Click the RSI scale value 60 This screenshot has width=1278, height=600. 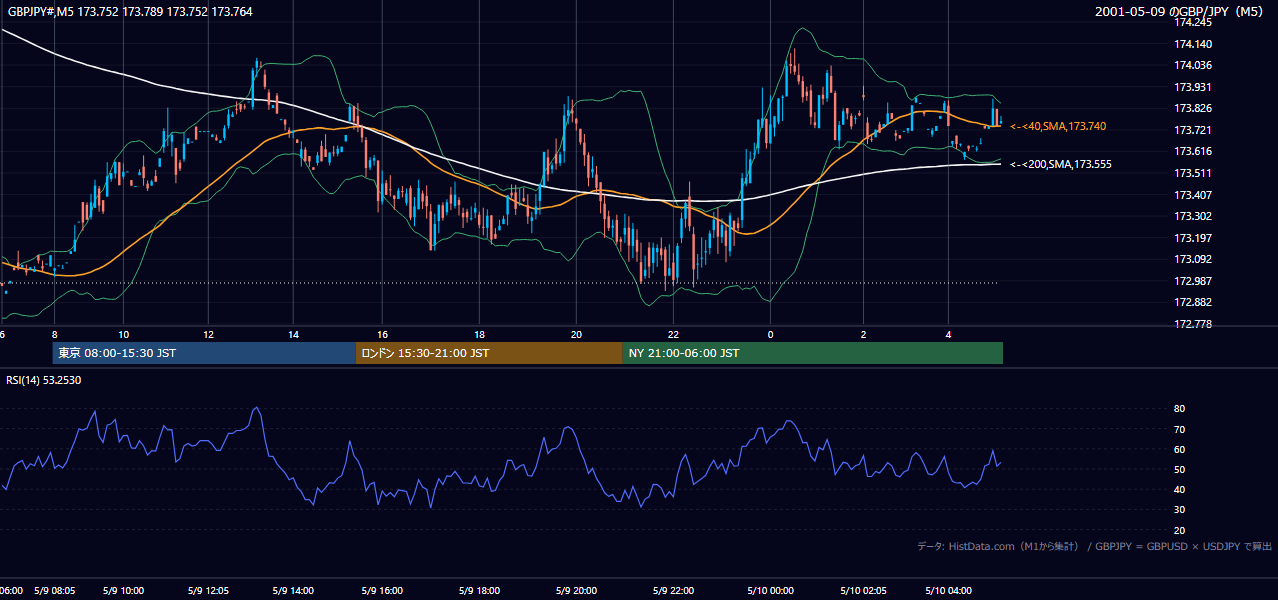click(x=1179, y=449)
